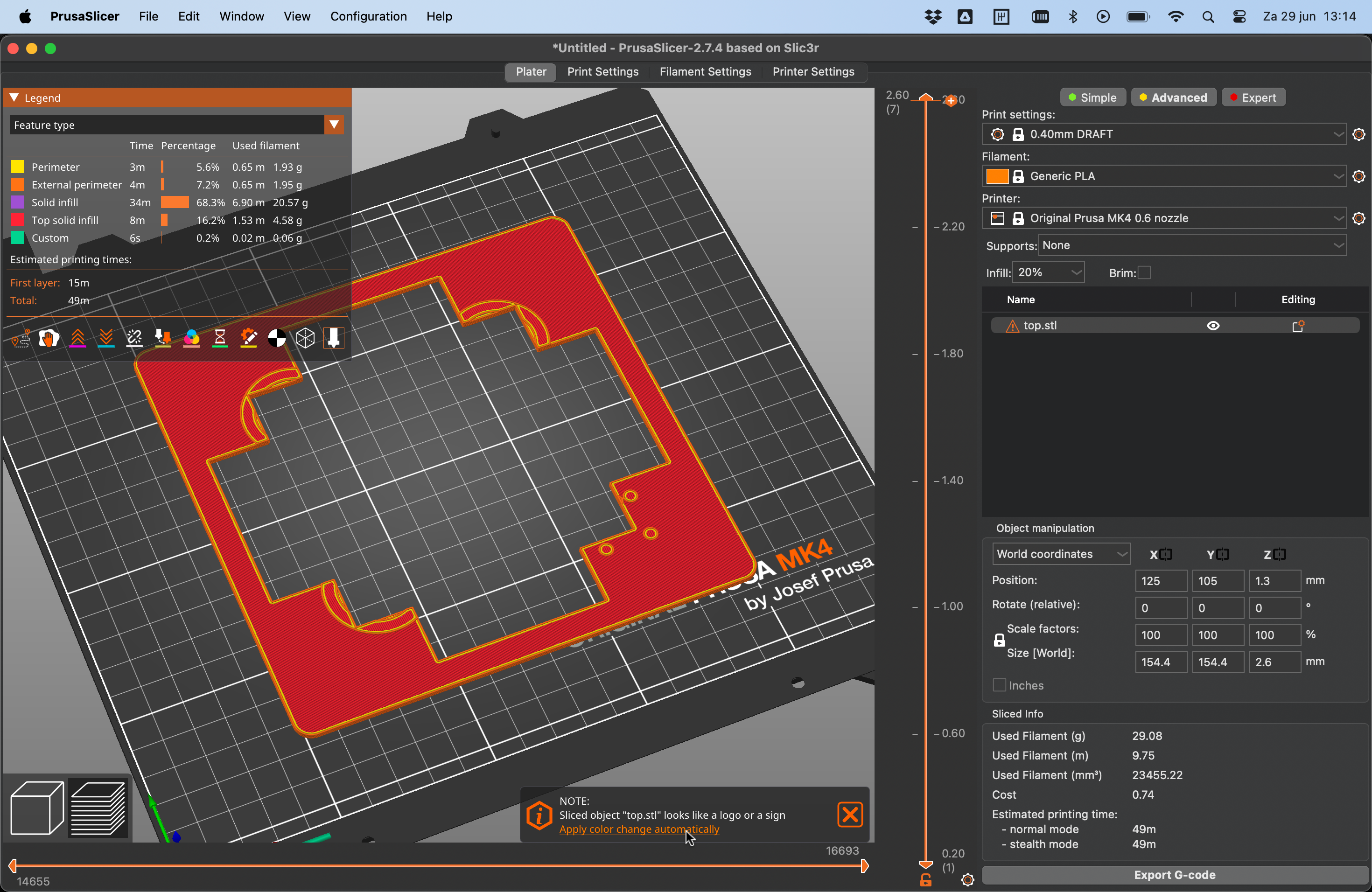
Task: Click Size Z field 2.6
Action: click(x=1274, y=662)
